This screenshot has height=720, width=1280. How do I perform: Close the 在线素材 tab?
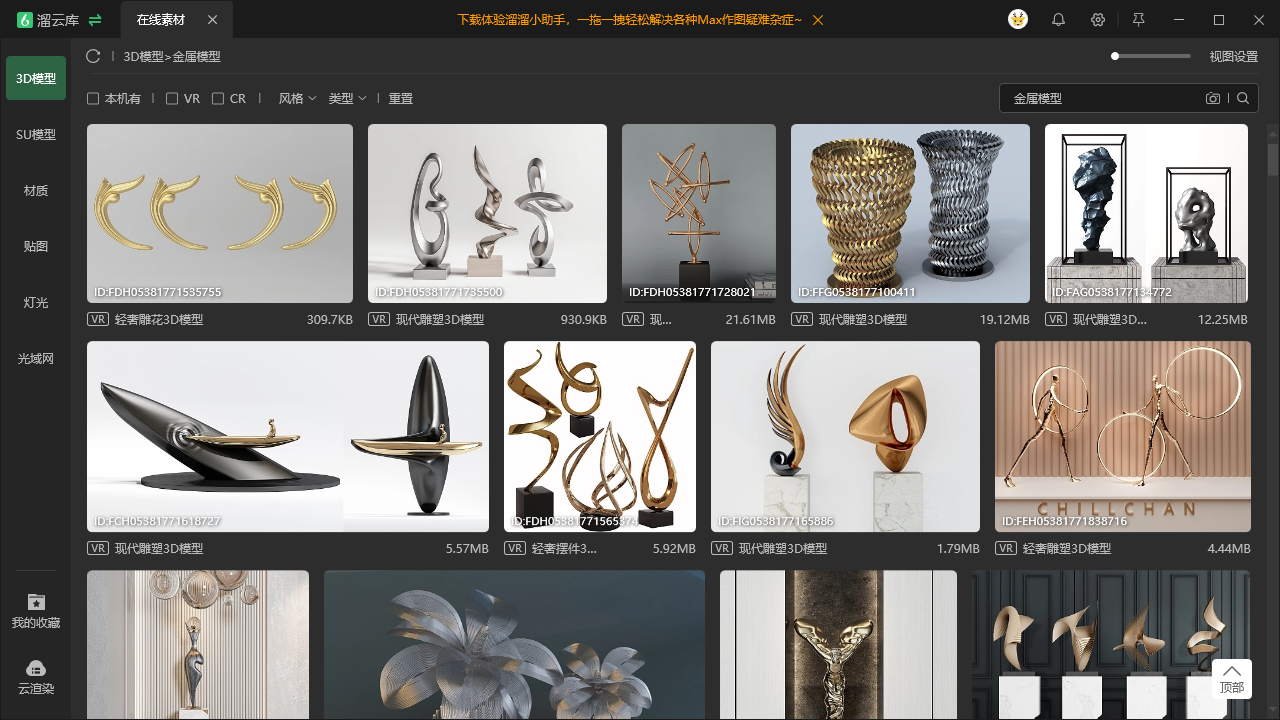tap(212, 20)
